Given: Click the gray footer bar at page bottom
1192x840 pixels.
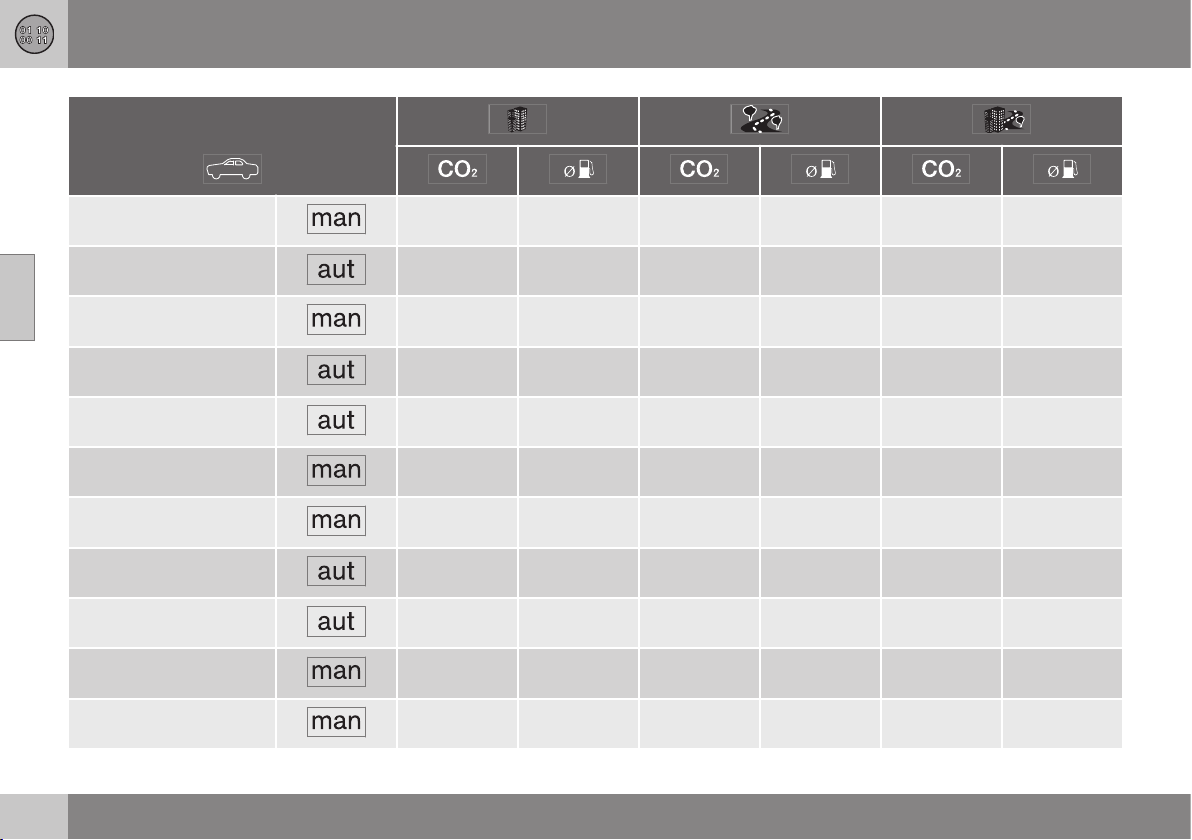Looking at the screenshot, I should (629, 816).
